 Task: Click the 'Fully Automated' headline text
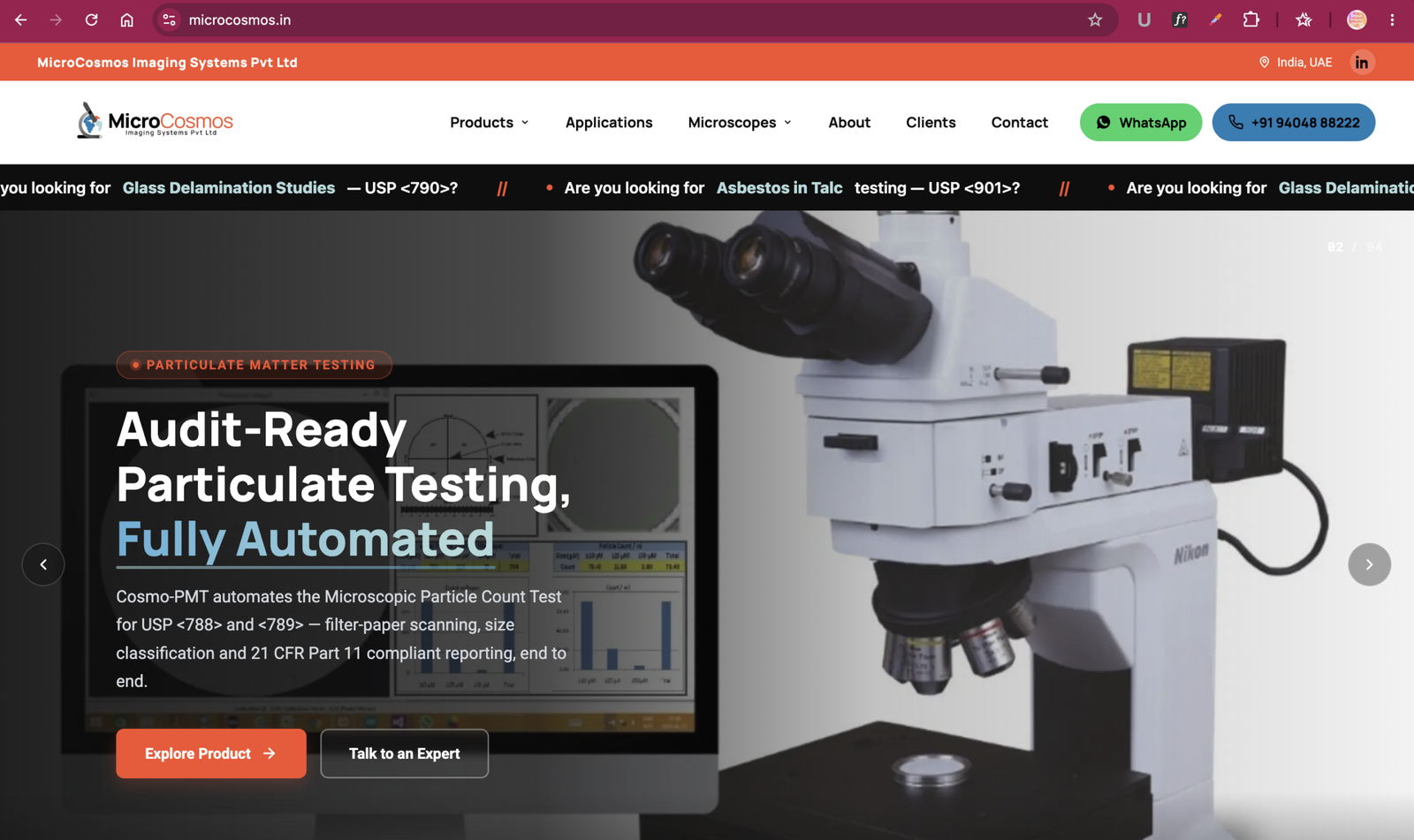pos(305,539)
